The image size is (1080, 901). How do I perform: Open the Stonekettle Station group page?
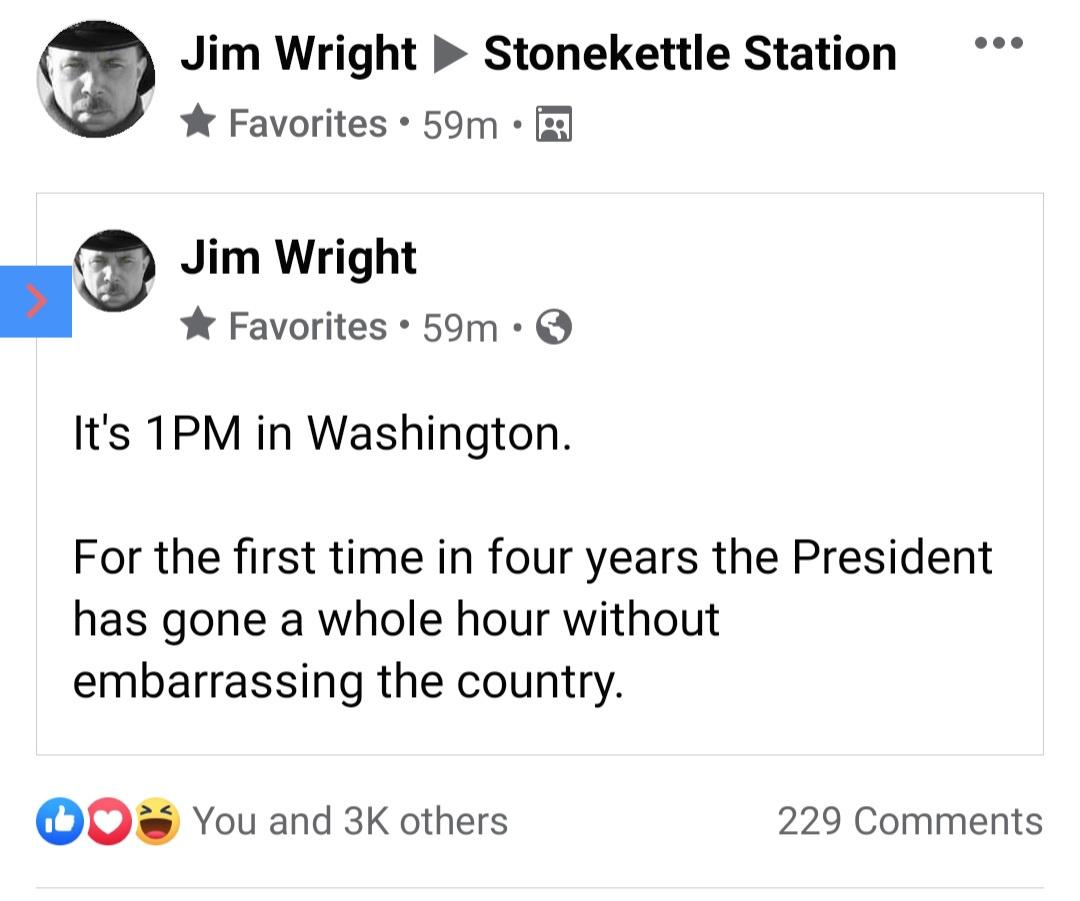tap(690, 54)
